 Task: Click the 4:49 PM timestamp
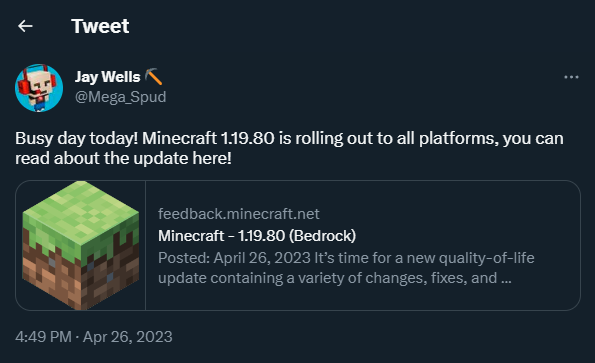43,337
